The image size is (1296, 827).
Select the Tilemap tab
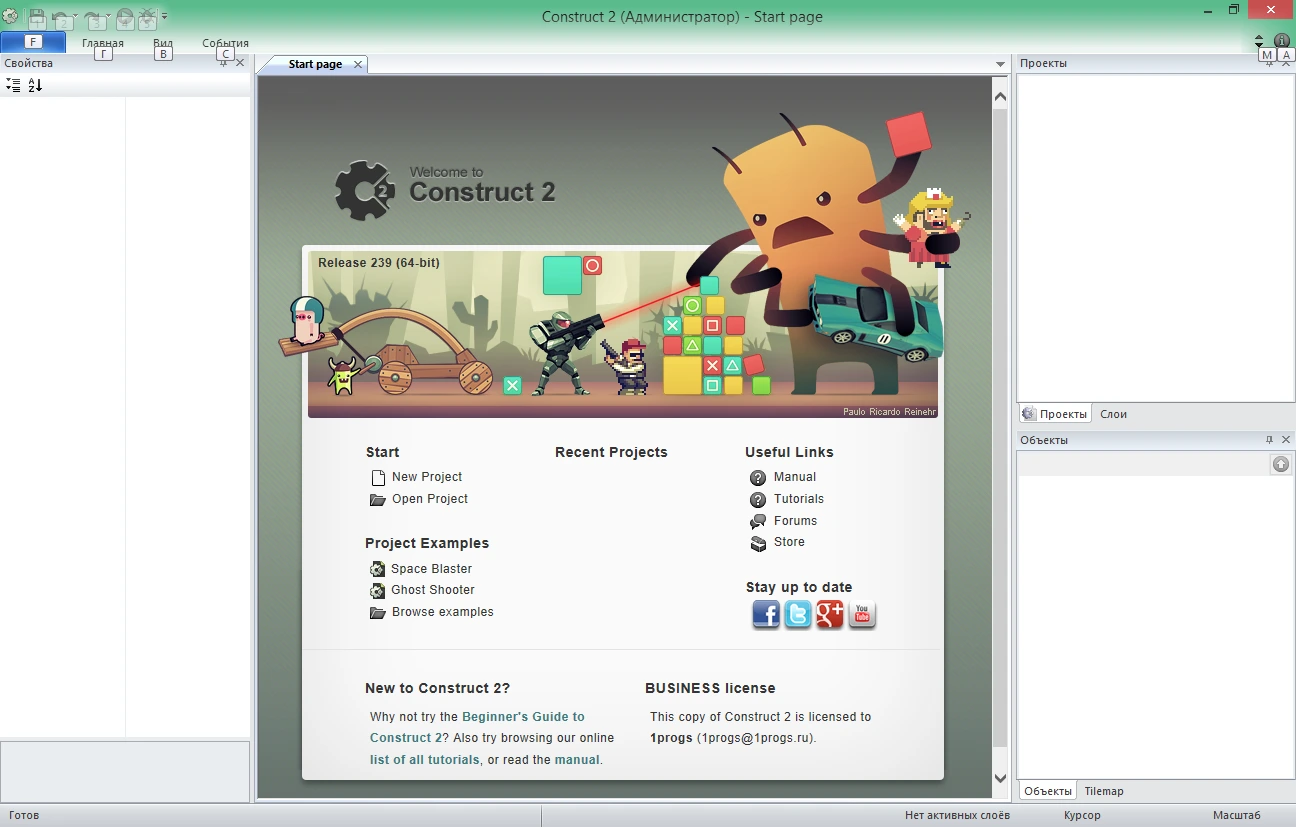click(1104, 791)
